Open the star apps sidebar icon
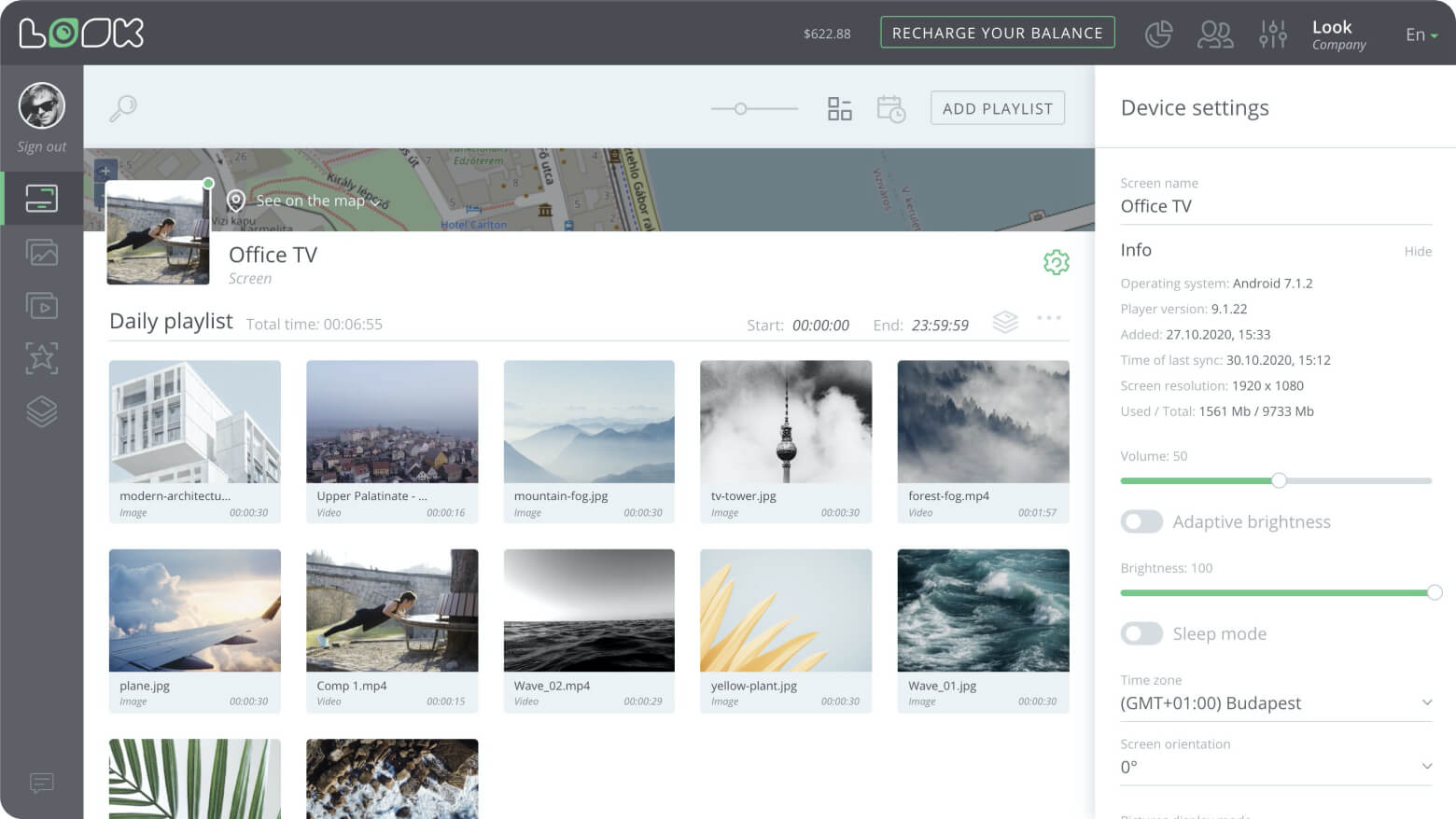The width and height of the screenshot is (1456, 819). [42, 358]
